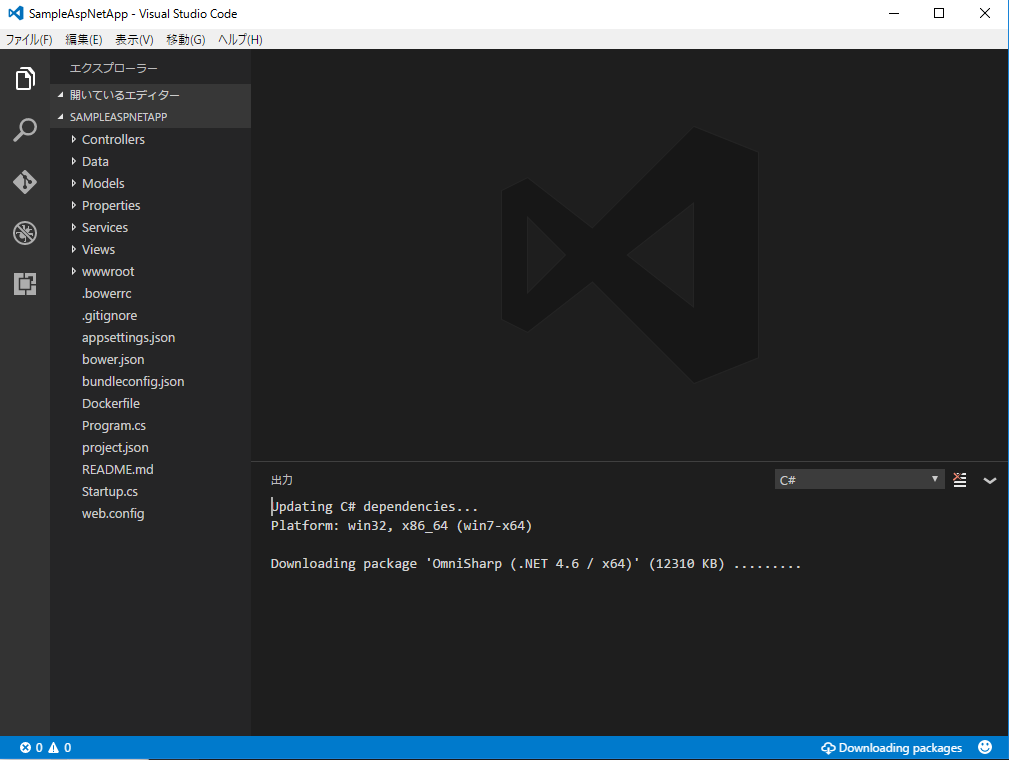The image size is (1009, 760).
Task: Open the ファイル(F) menu
Action: (29, 40)
